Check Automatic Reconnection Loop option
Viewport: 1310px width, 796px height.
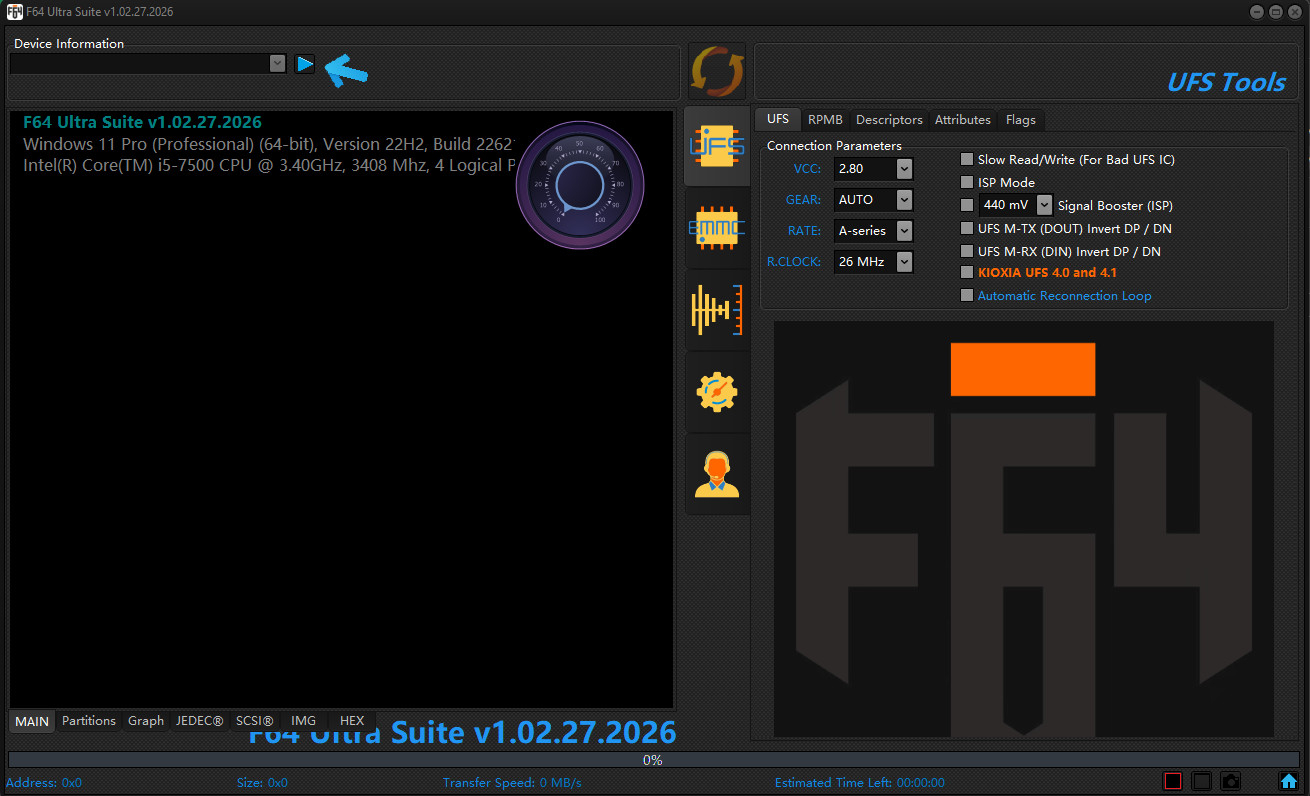pos(967,295)
